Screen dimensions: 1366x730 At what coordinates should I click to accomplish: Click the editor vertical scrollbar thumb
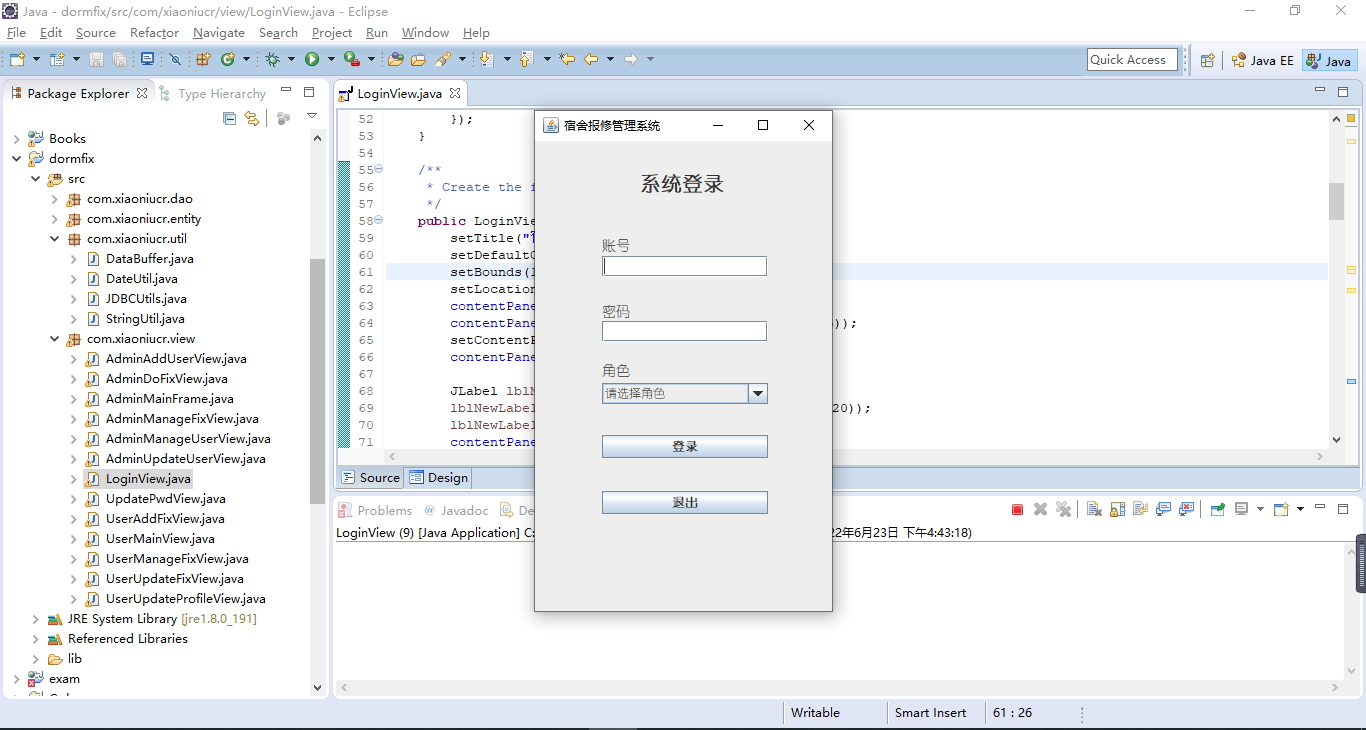(1336, 201)
